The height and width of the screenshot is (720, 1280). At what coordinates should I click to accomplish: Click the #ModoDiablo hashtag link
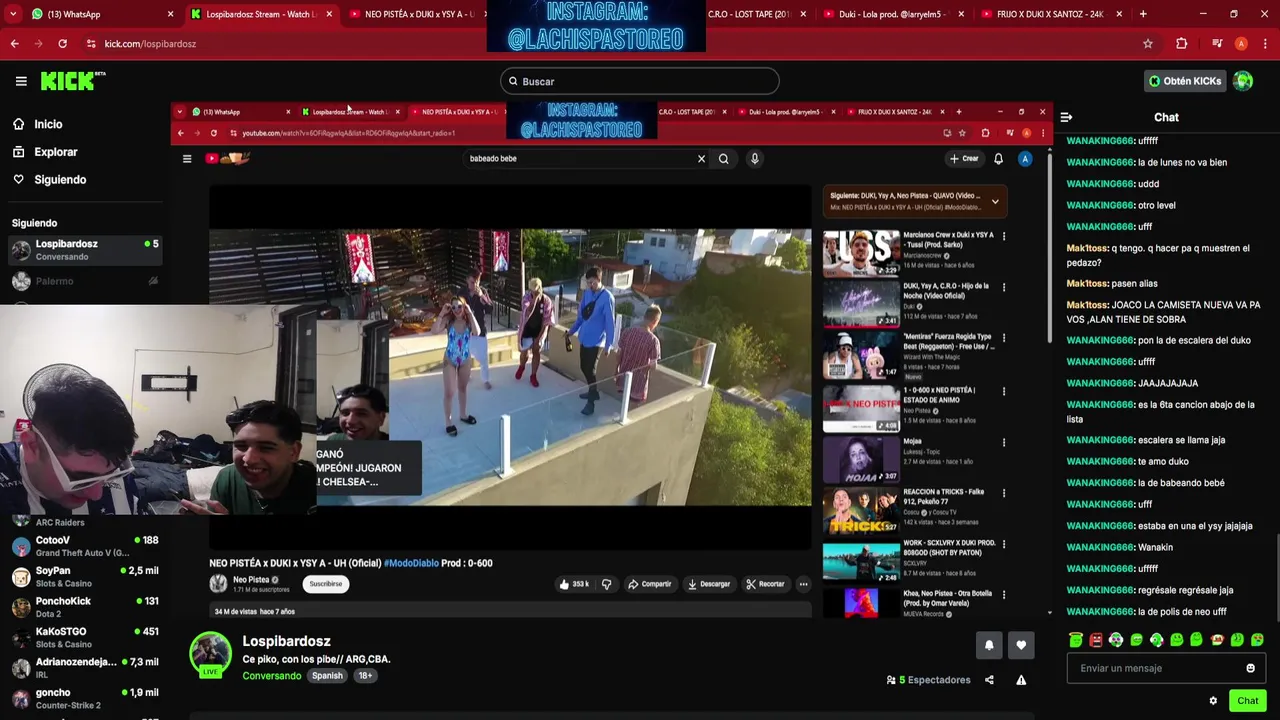tap(411, 563)
